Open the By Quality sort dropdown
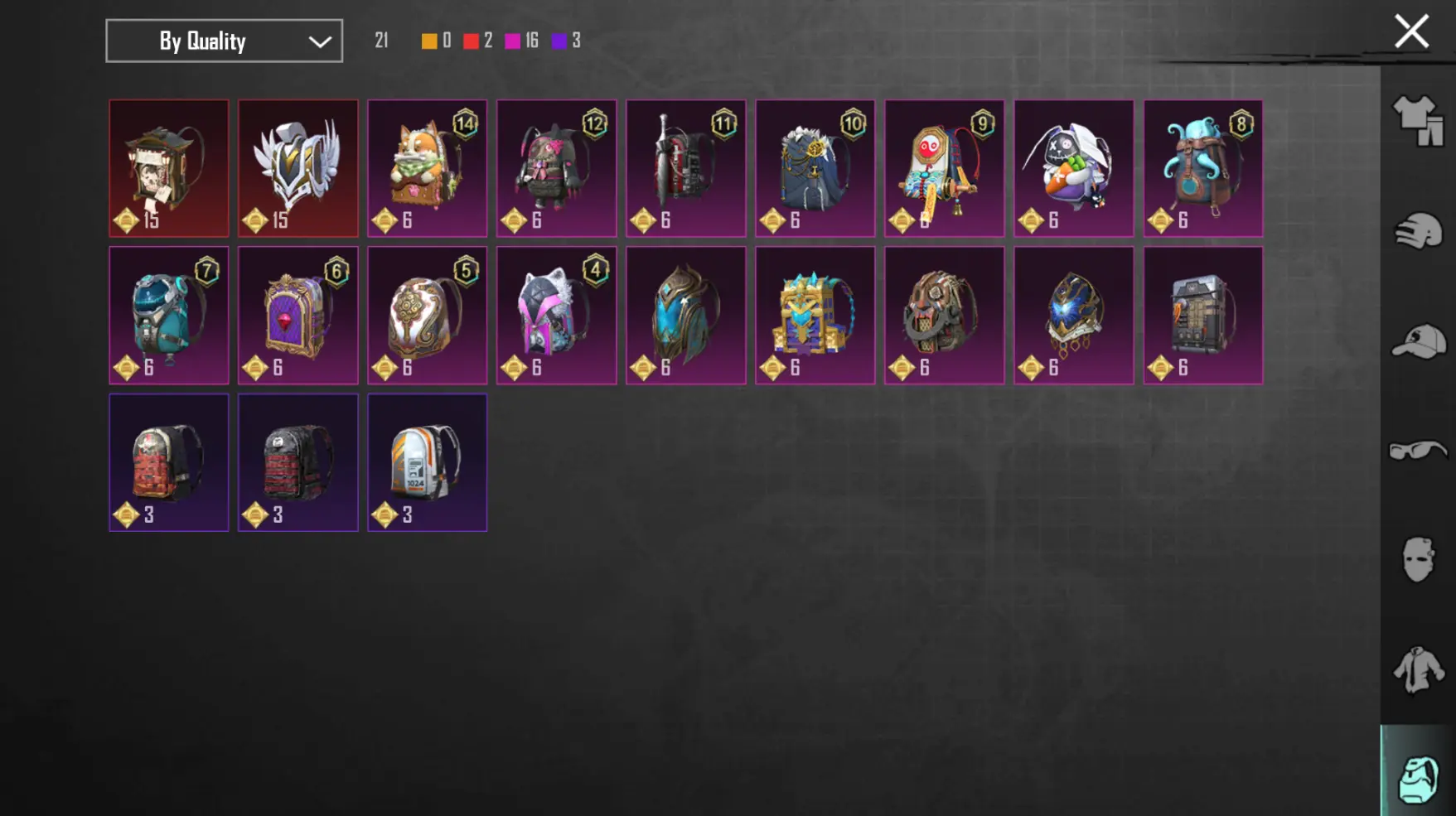Image resolution: width=1456 pixels, height=816 pixels. [x=224, y=41]
